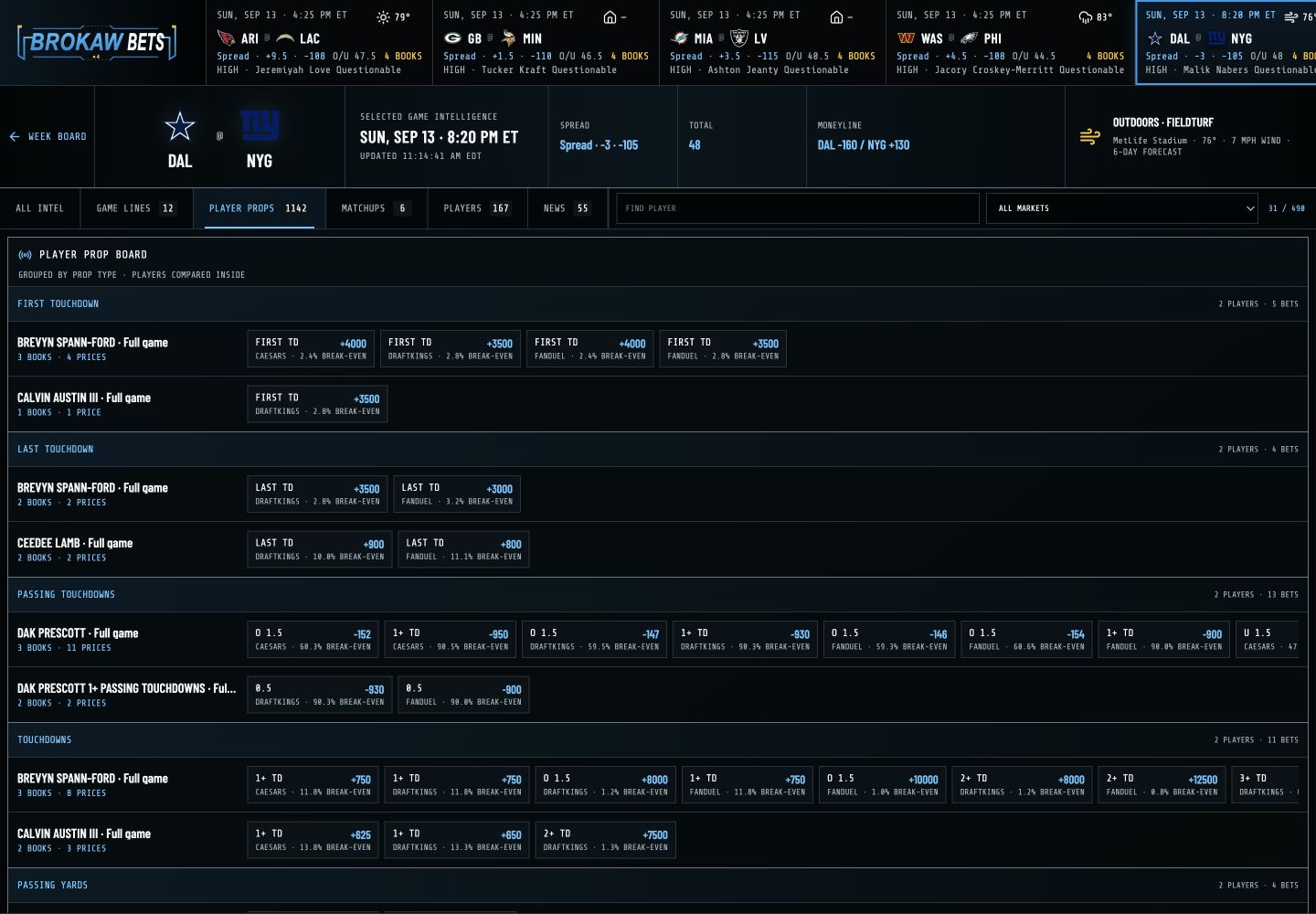
Task: Focus the Find Player search field
Action: (x=798, y=208)
